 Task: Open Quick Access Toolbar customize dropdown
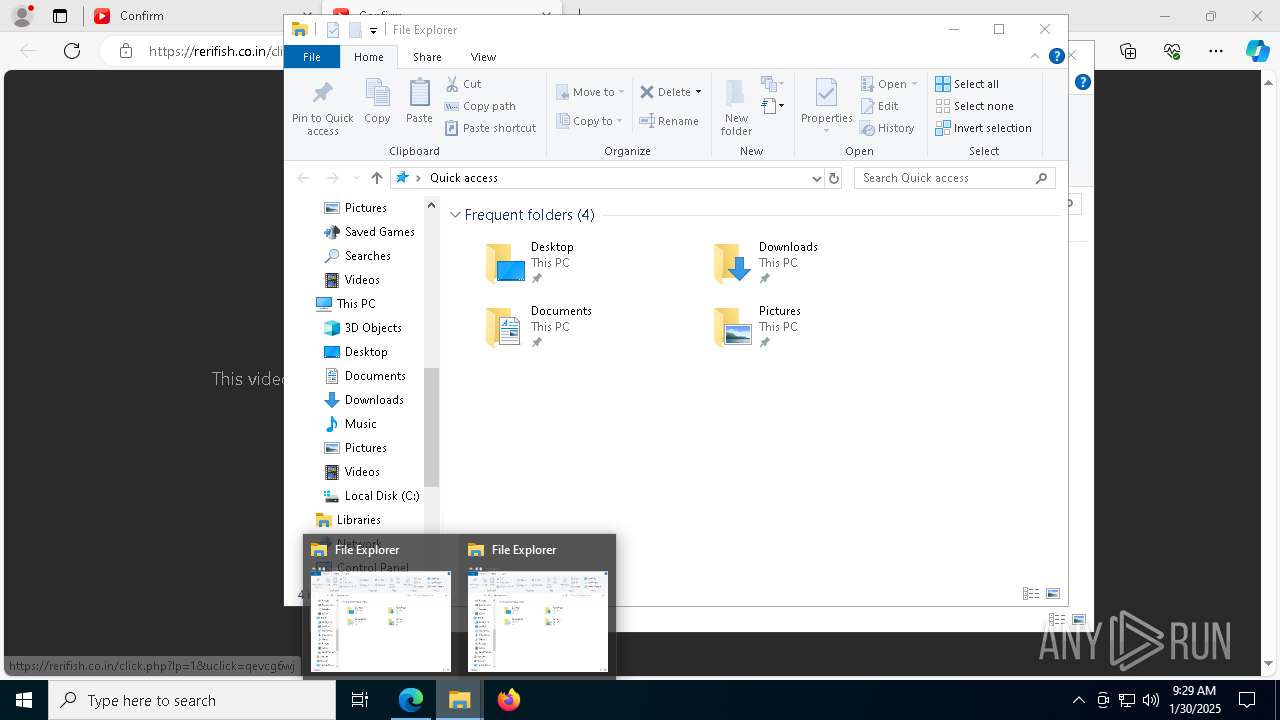373,30
